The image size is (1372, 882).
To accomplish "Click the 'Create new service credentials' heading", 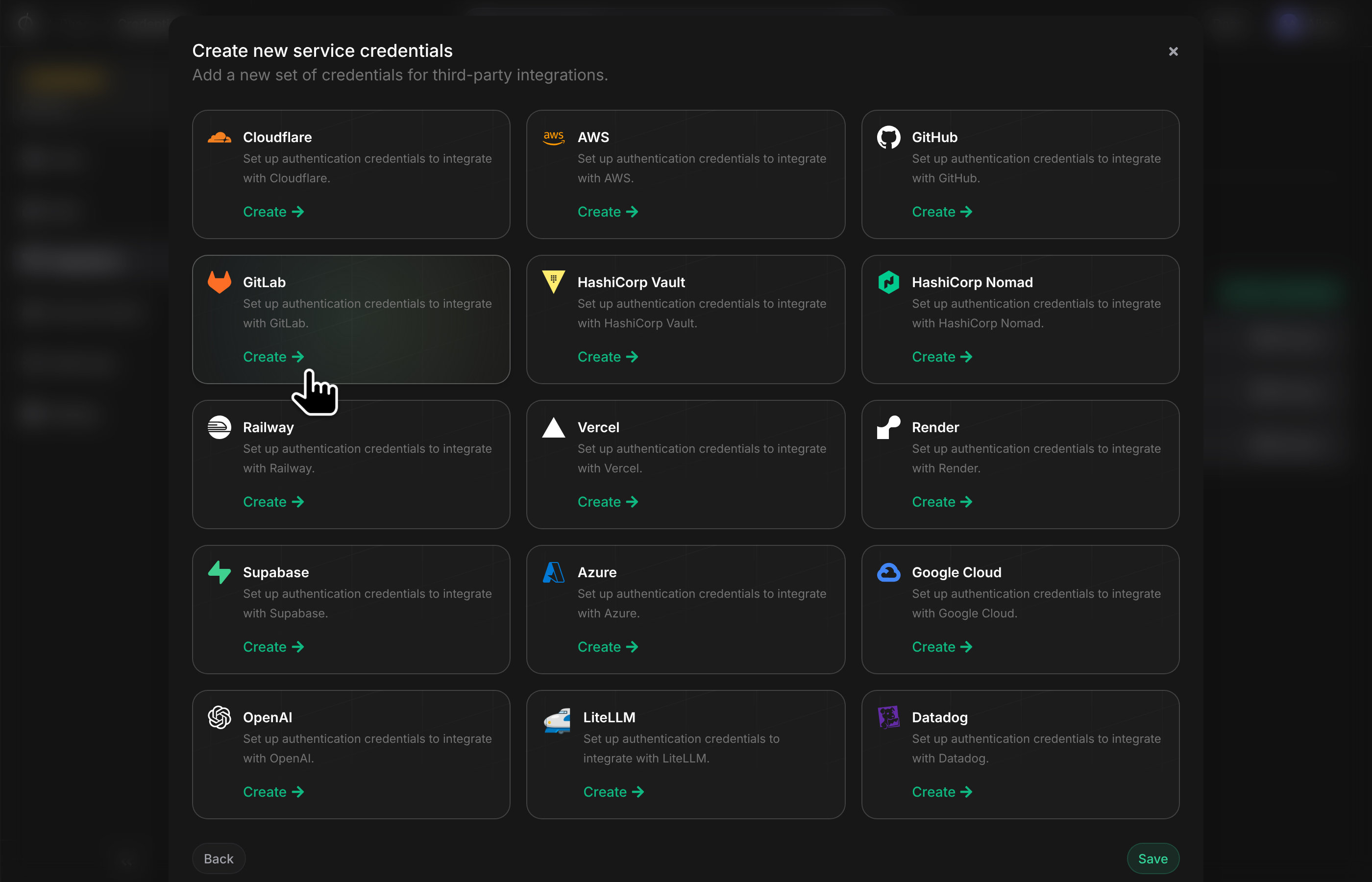I will click(322, 50).
